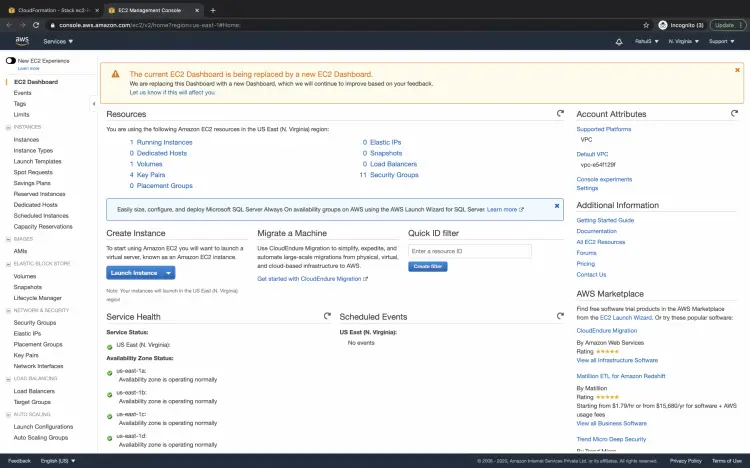Screen dimensions: 750x468
Task: Refresh the Resources section
Action: (x=561, y=114)
